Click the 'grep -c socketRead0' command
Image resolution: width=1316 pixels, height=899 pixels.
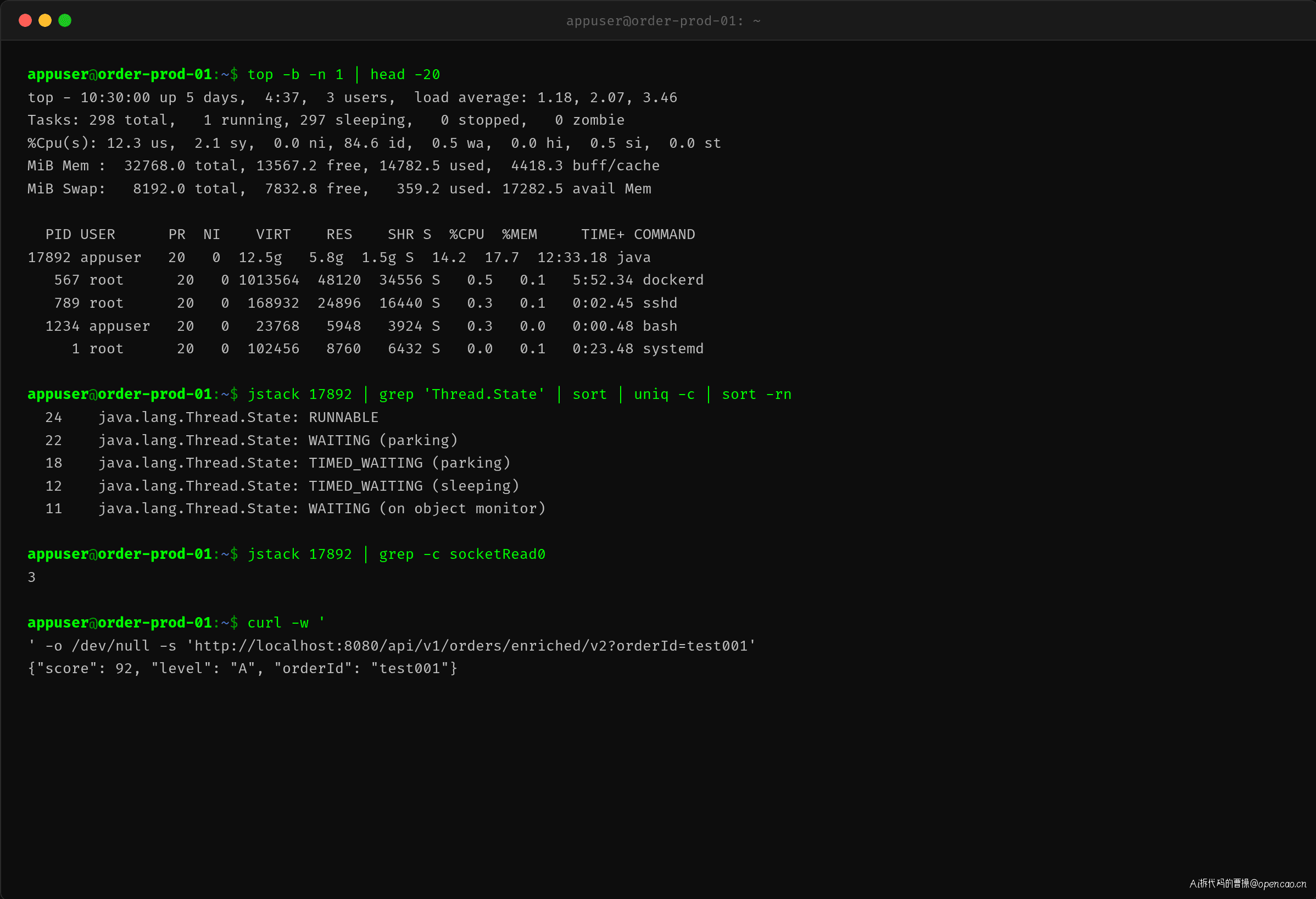pos(462,554)
